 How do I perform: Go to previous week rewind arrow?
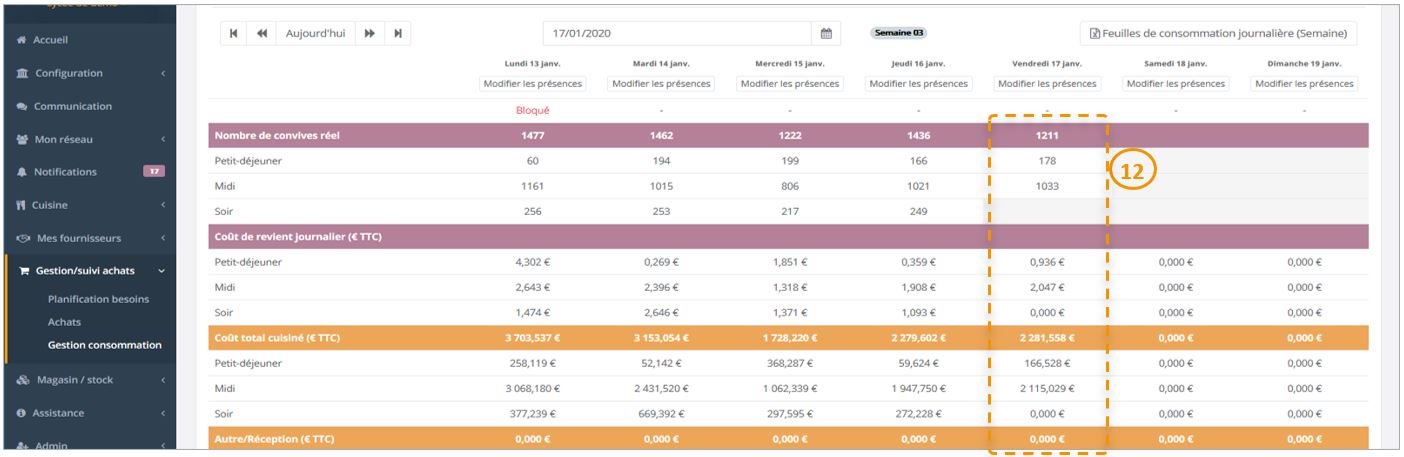[x=262, y=33]
